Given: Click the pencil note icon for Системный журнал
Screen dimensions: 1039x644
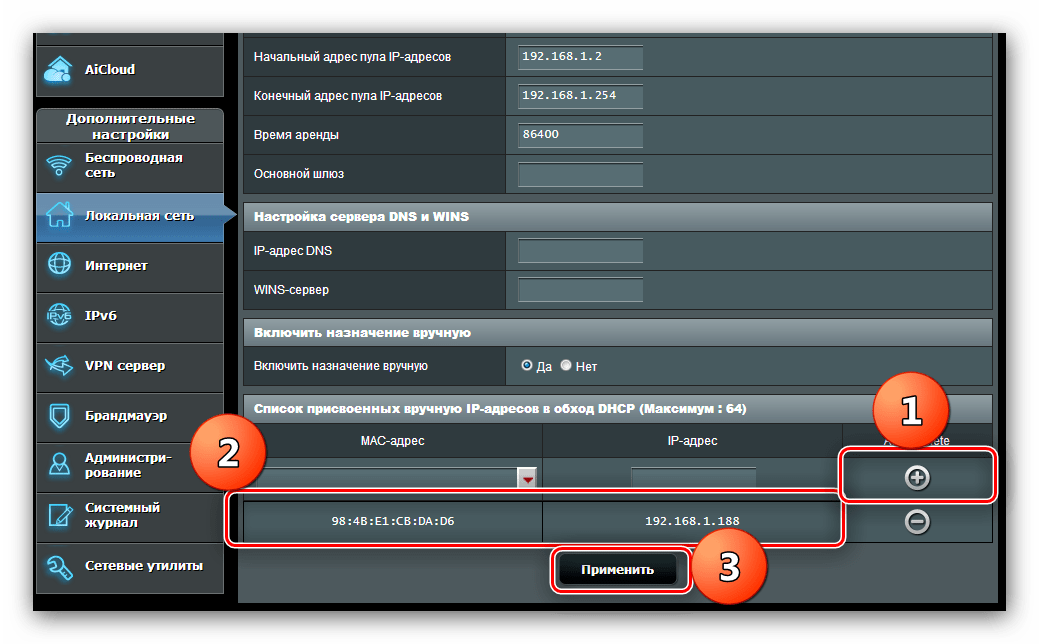Looking at the screenshot, I should pos(60,515).
